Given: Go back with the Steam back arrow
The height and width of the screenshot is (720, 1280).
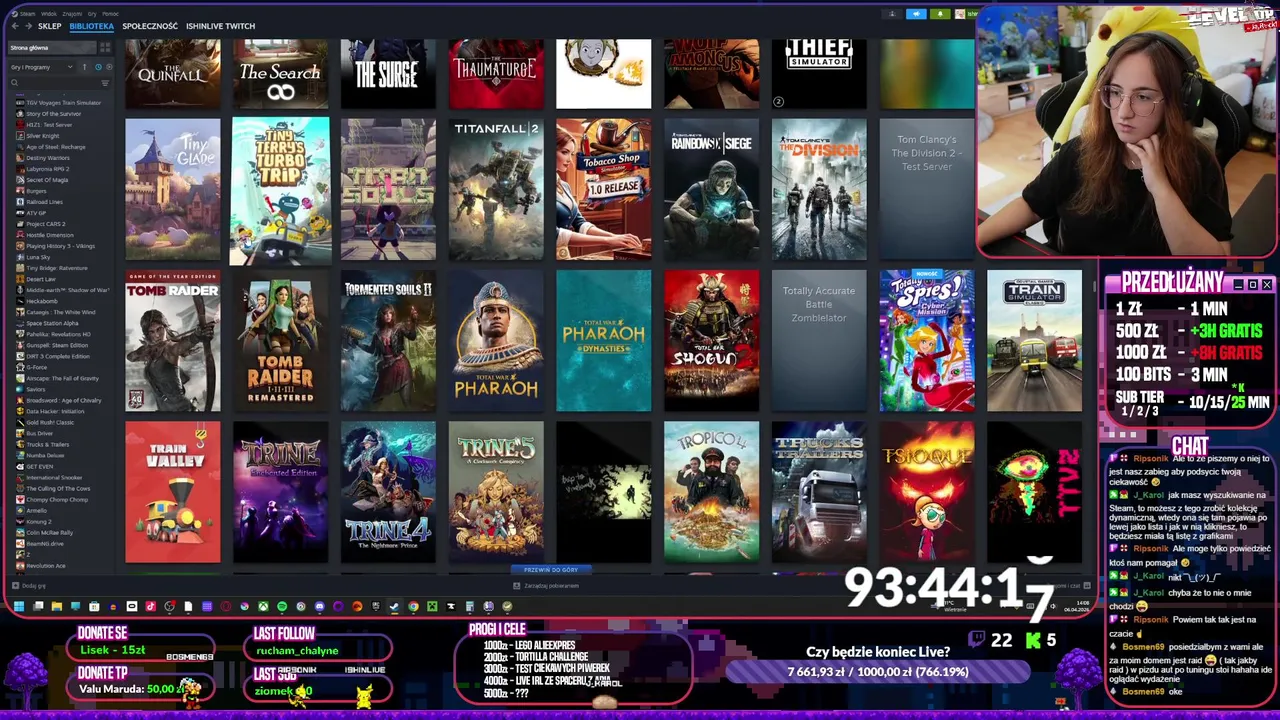Looking at the screenshot, I should coord(15,26).
